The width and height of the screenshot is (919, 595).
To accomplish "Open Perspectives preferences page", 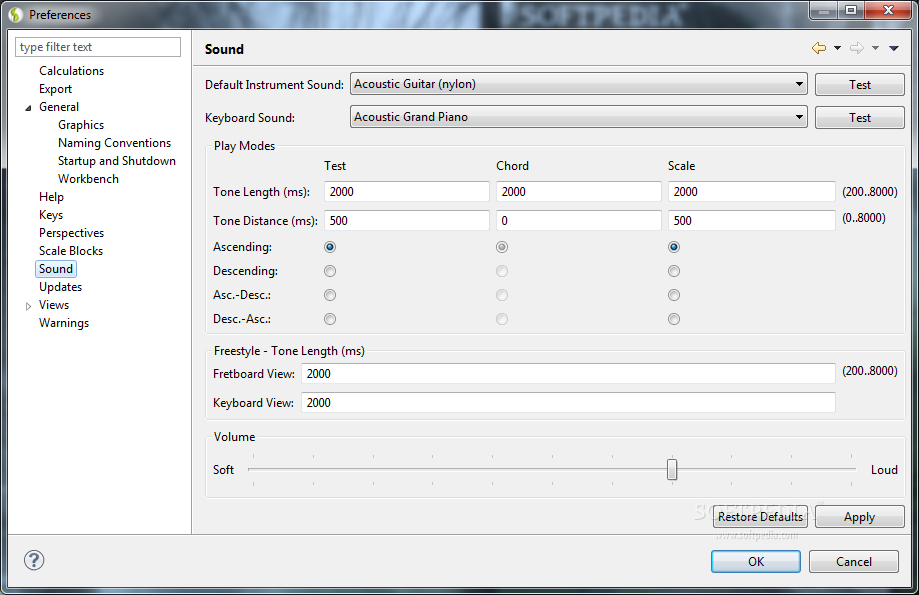I will (x=72, y=233).
